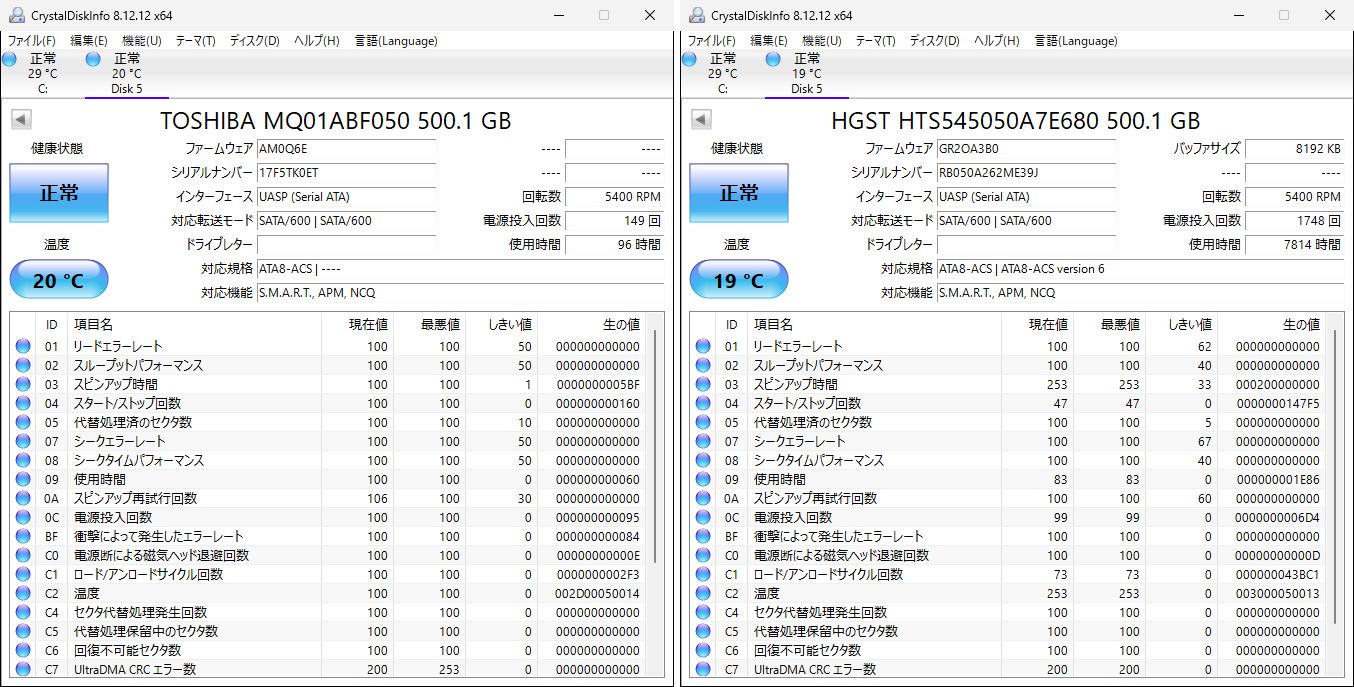The image size is (1354, 687).
Task: Open the ヘルプ(H) menu in the HGST window
Action: tap(995, 41)
